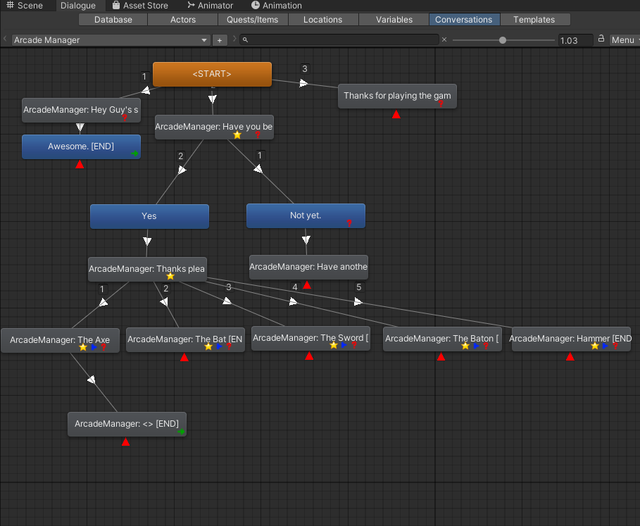This screenshot has height=526, width=640.
Task: Select 'ArcadeManager: The Sword' node
Action: point(311,338)
